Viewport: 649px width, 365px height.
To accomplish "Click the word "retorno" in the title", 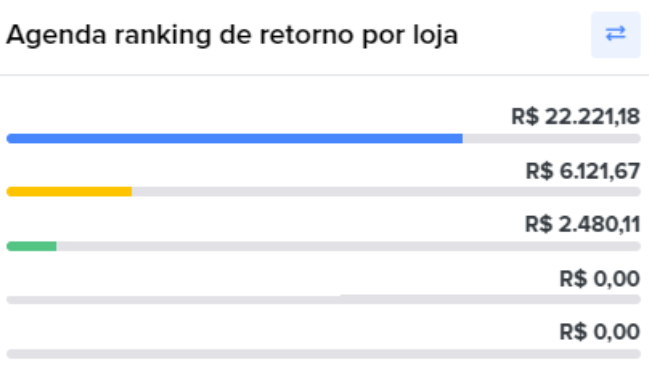I will point(306,35).
